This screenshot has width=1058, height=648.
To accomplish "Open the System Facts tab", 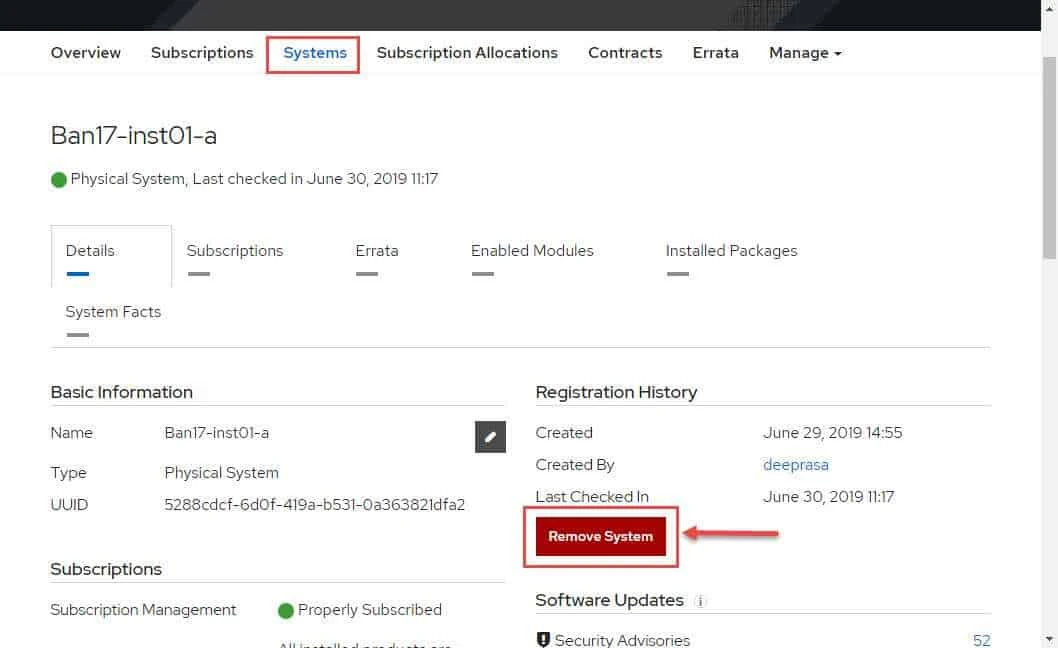I will tap(113, 311).
